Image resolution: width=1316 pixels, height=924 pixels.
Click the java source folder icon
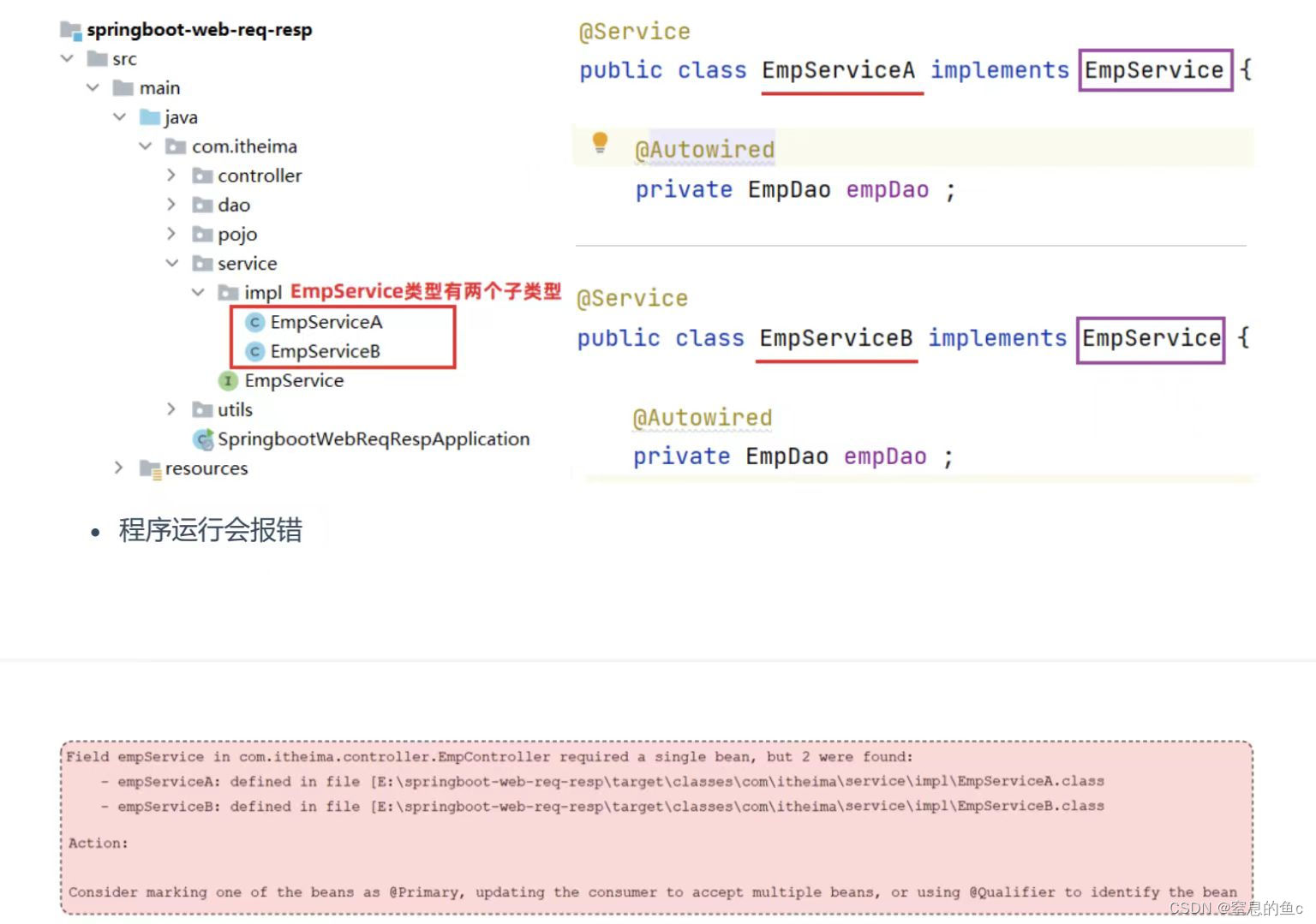pyautogui.click(x=150, y=117)
